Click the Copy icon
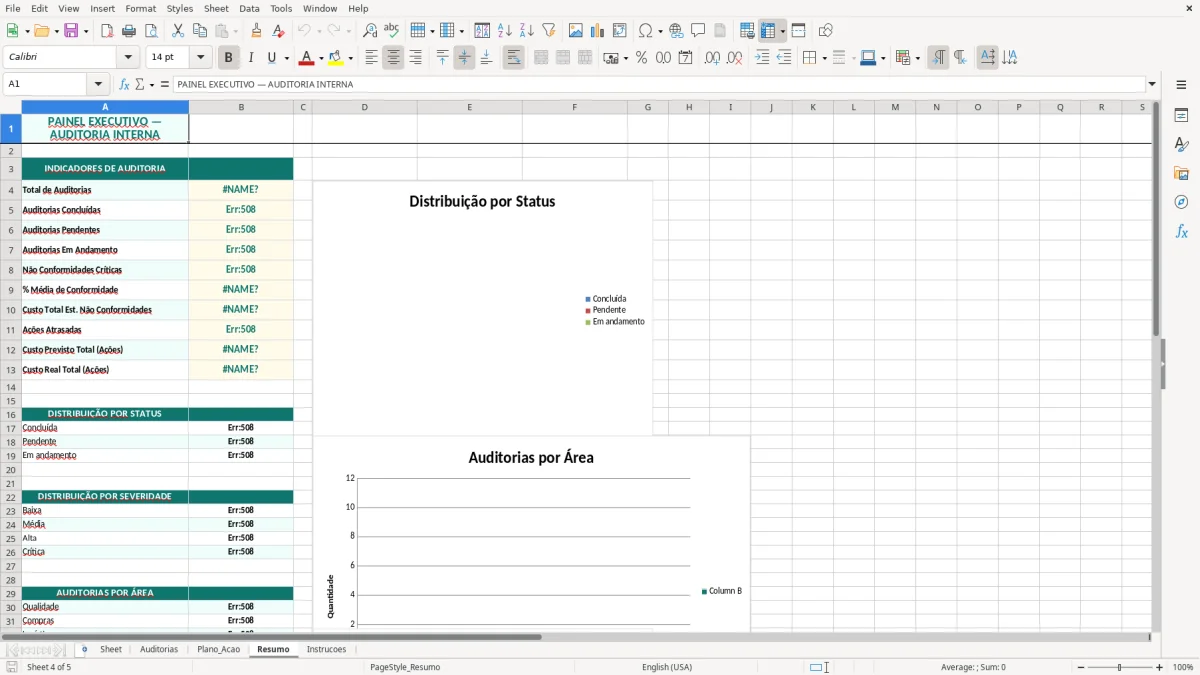Image resolution: width=1200 pixels, height=675 pixels. (199, 31)
